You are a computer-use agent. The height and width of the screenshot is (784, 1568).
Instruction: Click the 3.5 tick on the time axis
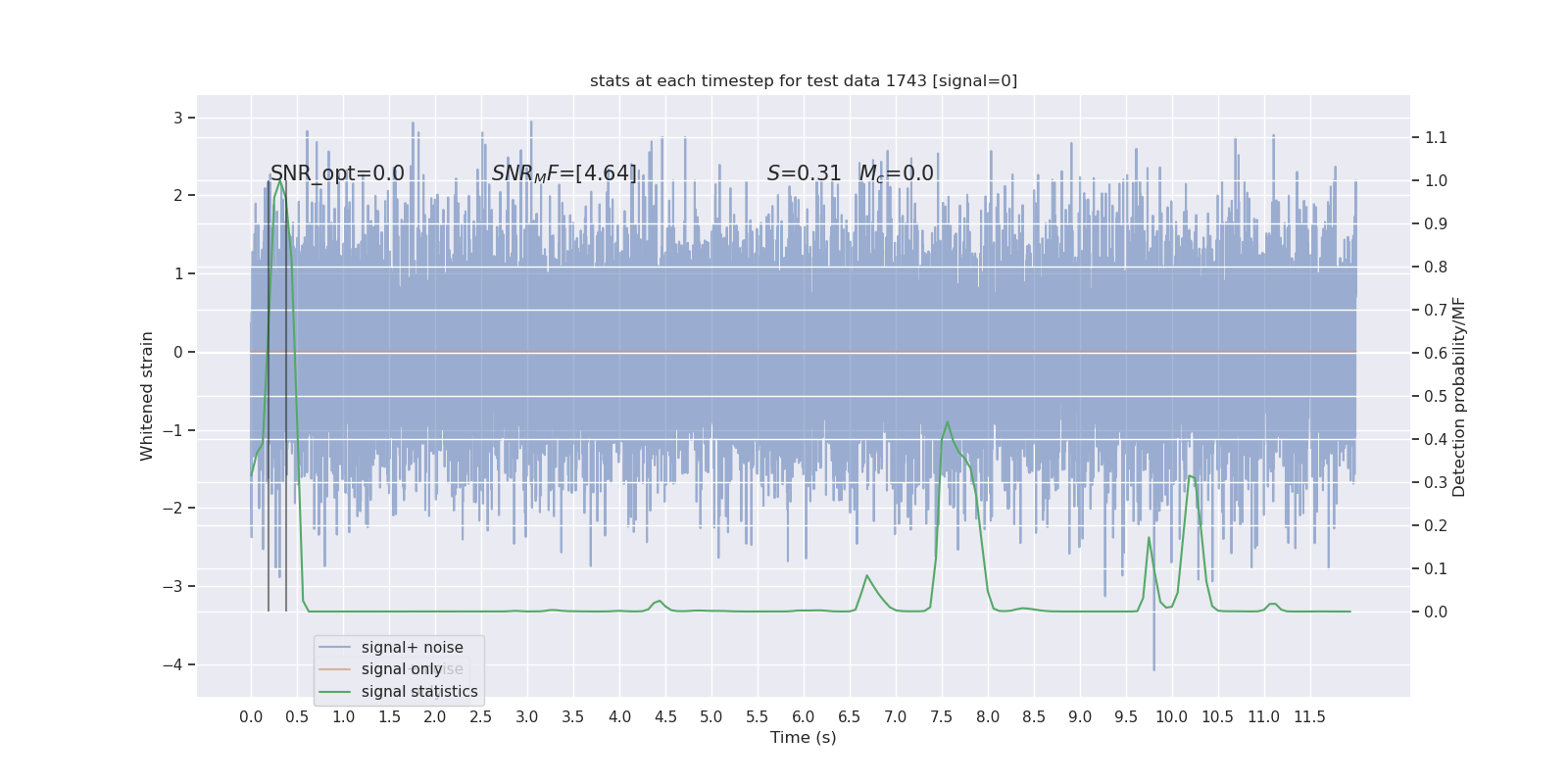[x=573, y=717]
